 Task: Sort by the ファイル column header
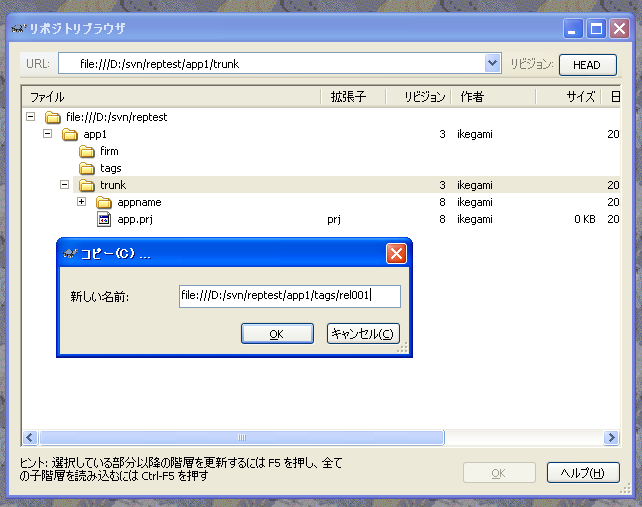(x=171, y=97)
